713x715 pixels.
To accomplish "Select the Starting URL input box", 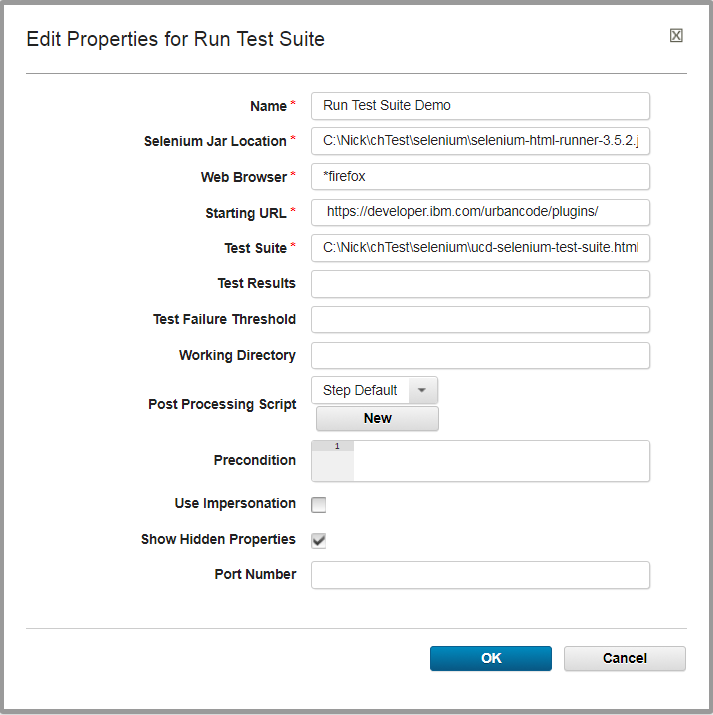I will tap(480, 212).
